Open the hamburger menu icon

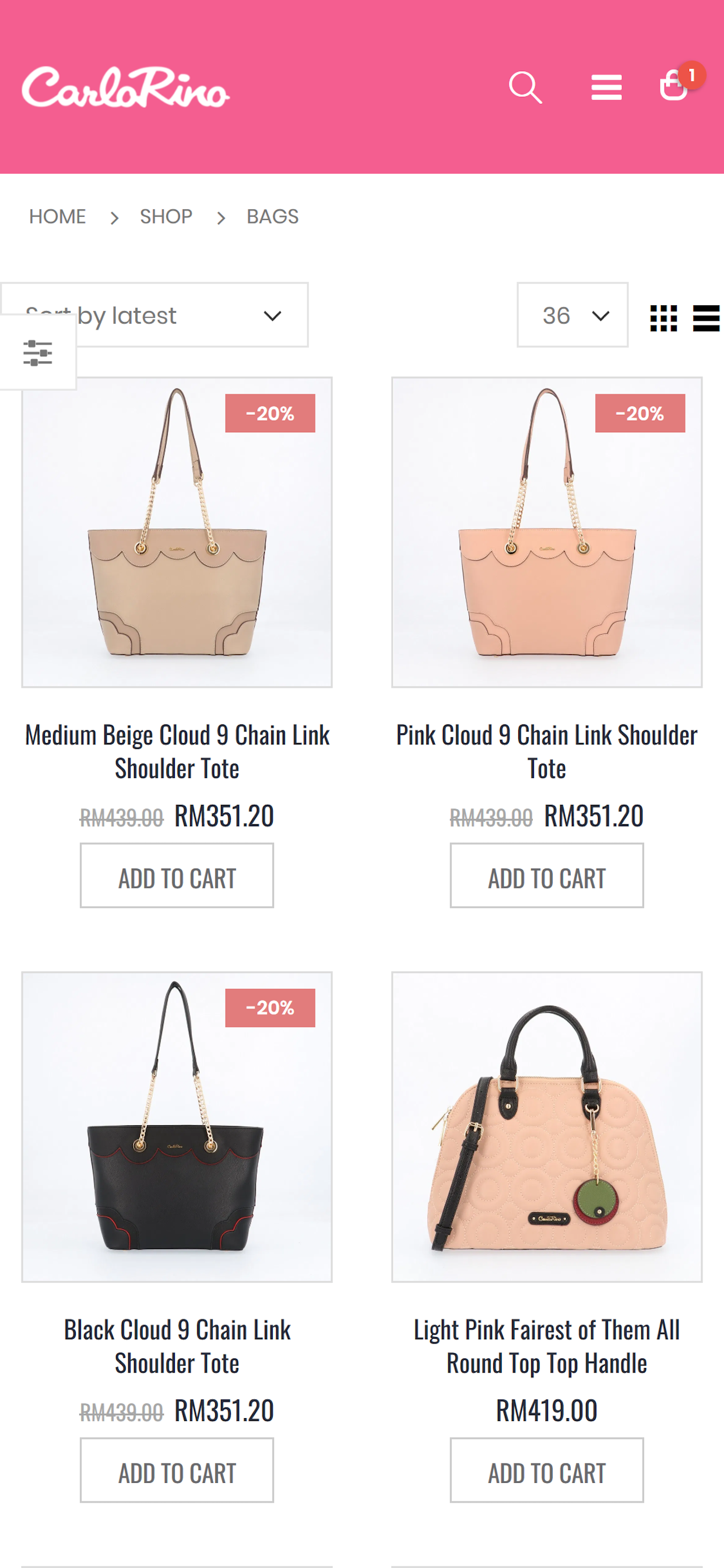point(606,87)
